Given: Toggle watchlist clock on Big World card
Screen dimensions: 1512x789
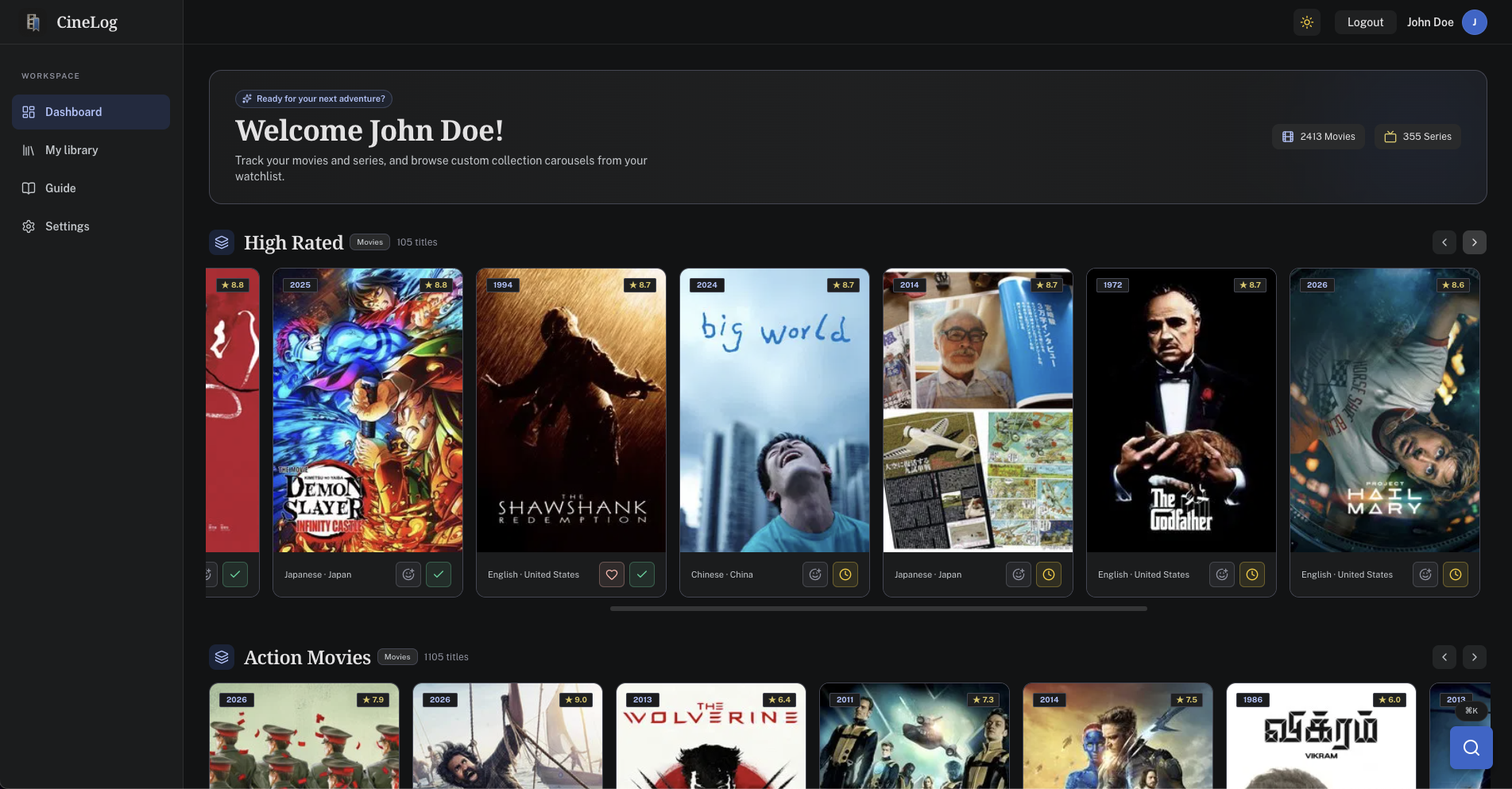Looking at the screenshot, I should coord(845,574).
